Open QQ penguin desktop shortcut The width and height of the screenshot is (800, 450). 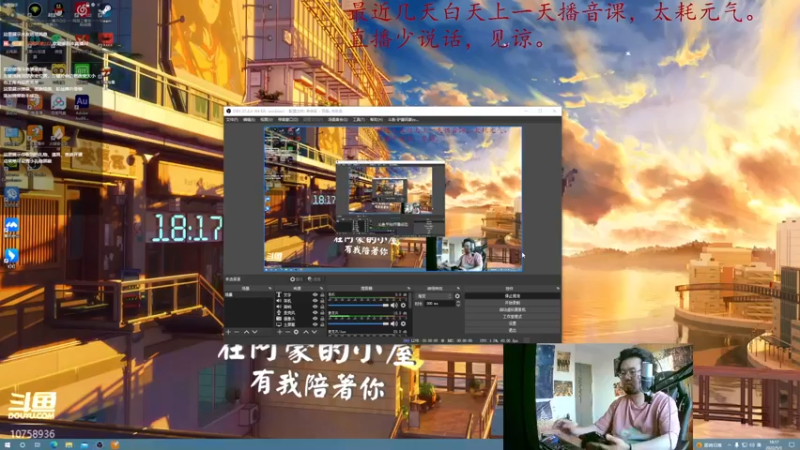(x=58, y=11)
